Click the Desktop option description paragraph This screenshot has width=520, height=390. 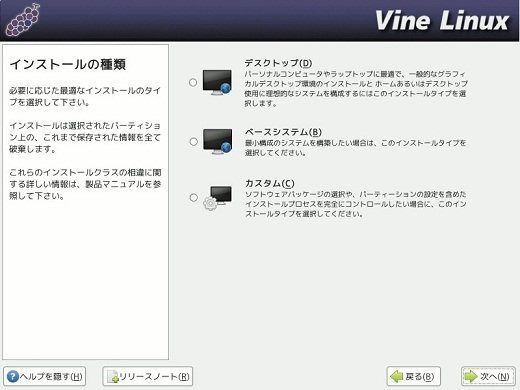(356, 88)
